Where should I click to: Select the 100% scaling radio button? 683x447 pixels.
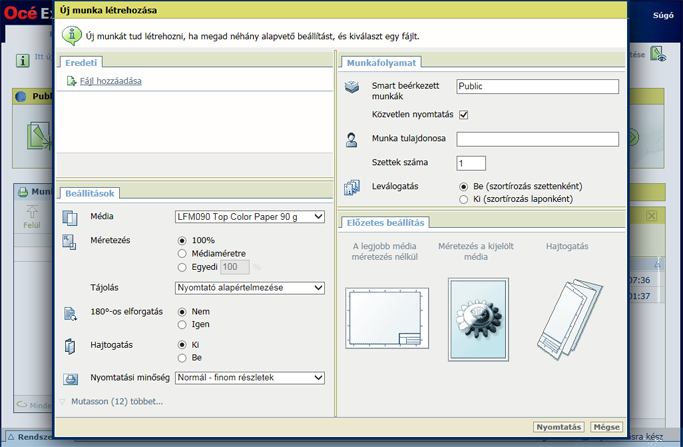tap(182, 240)
